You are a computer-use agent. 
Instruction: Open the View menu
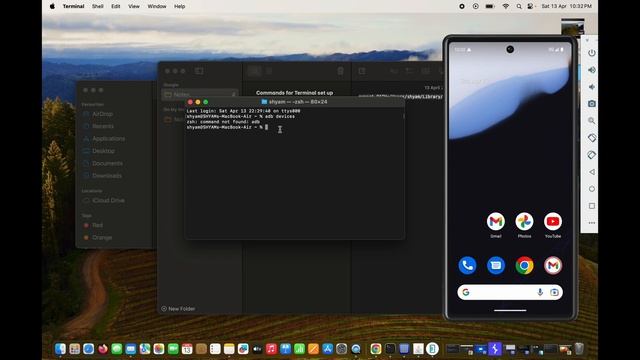(x=133, y=6)
